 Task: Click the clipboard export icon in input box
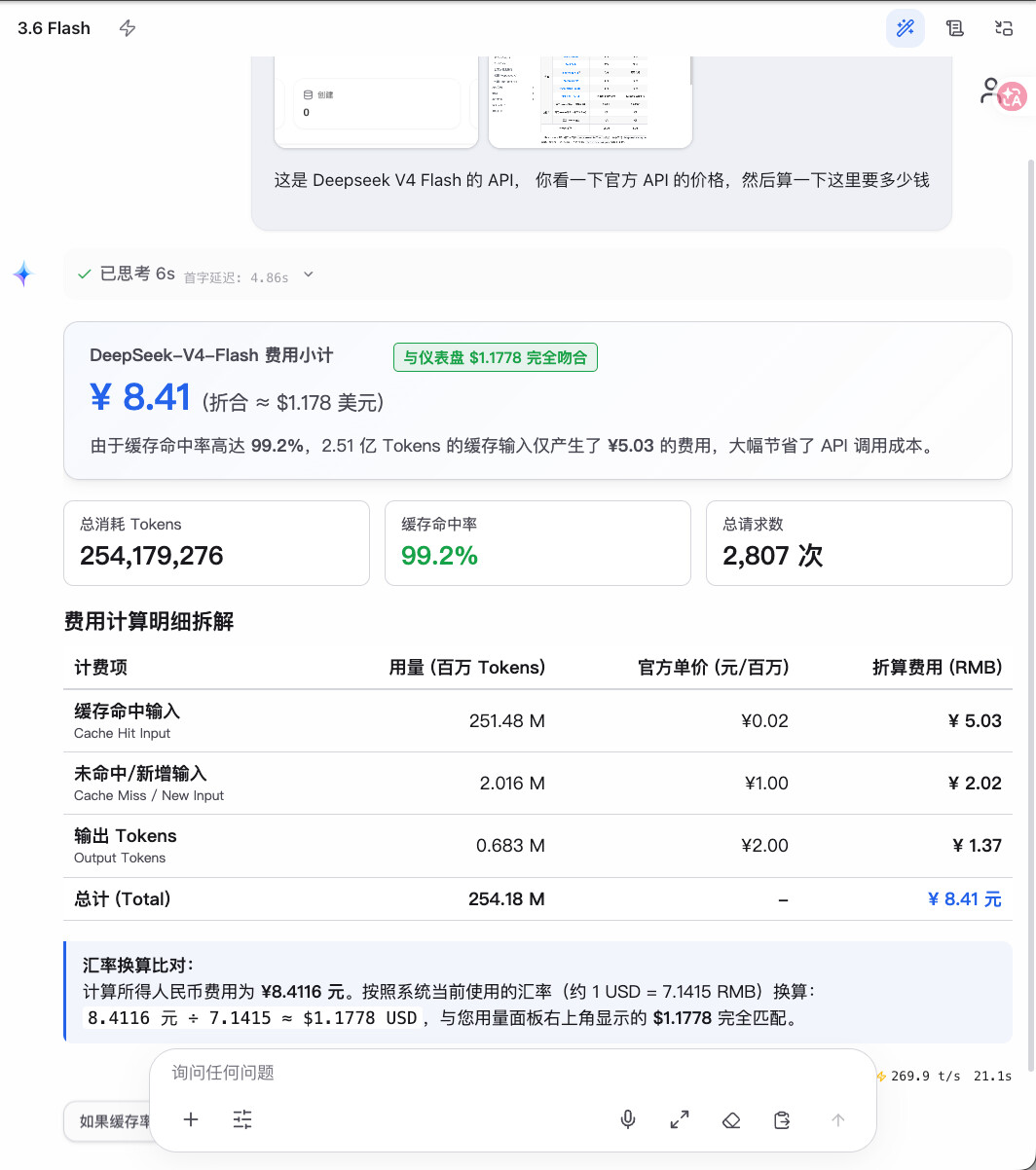click(782, 1120)
